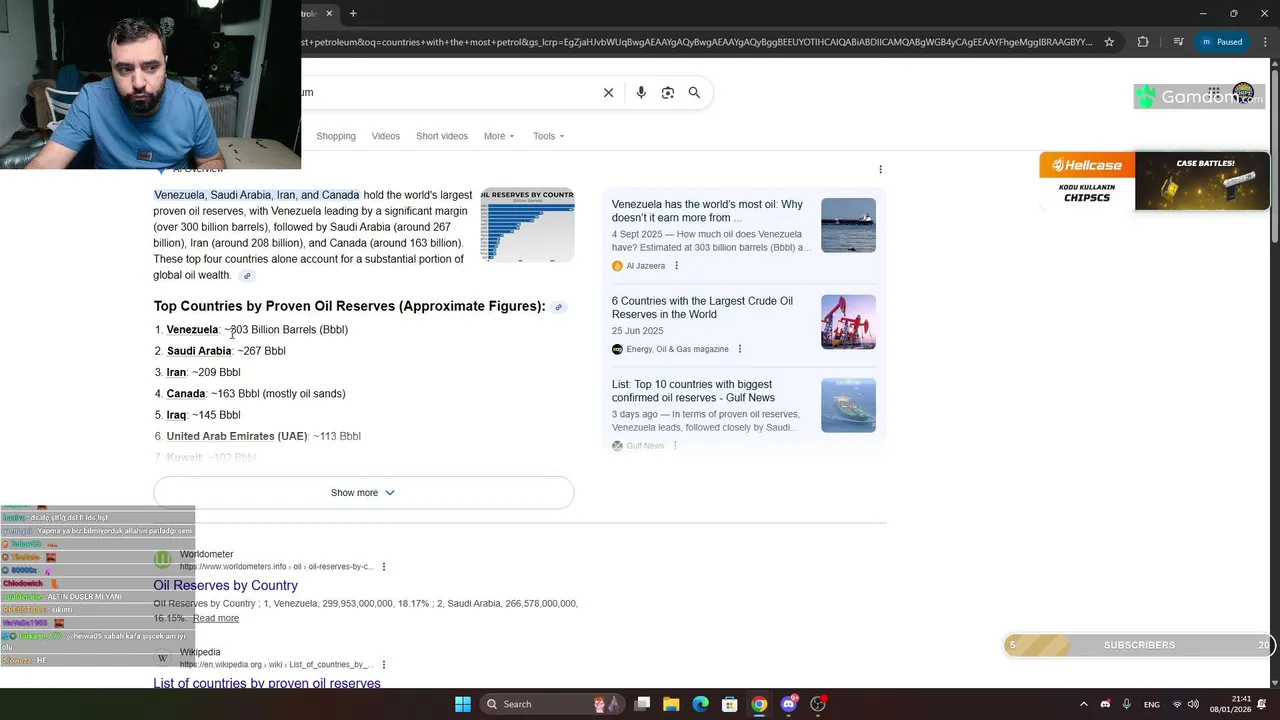Open Gulf News top 10 countries list article
The image size is (1280, 720).
[693, 391]
